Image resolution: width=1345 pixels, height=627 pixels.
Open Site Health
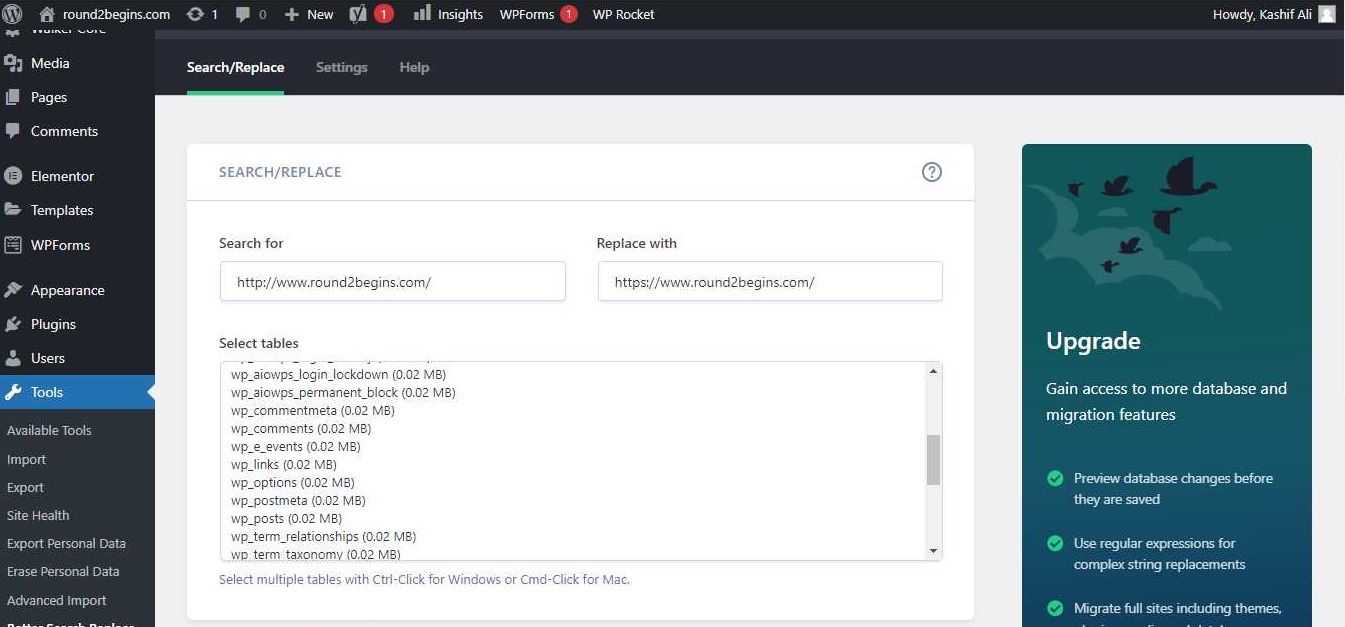pos(38,515)
